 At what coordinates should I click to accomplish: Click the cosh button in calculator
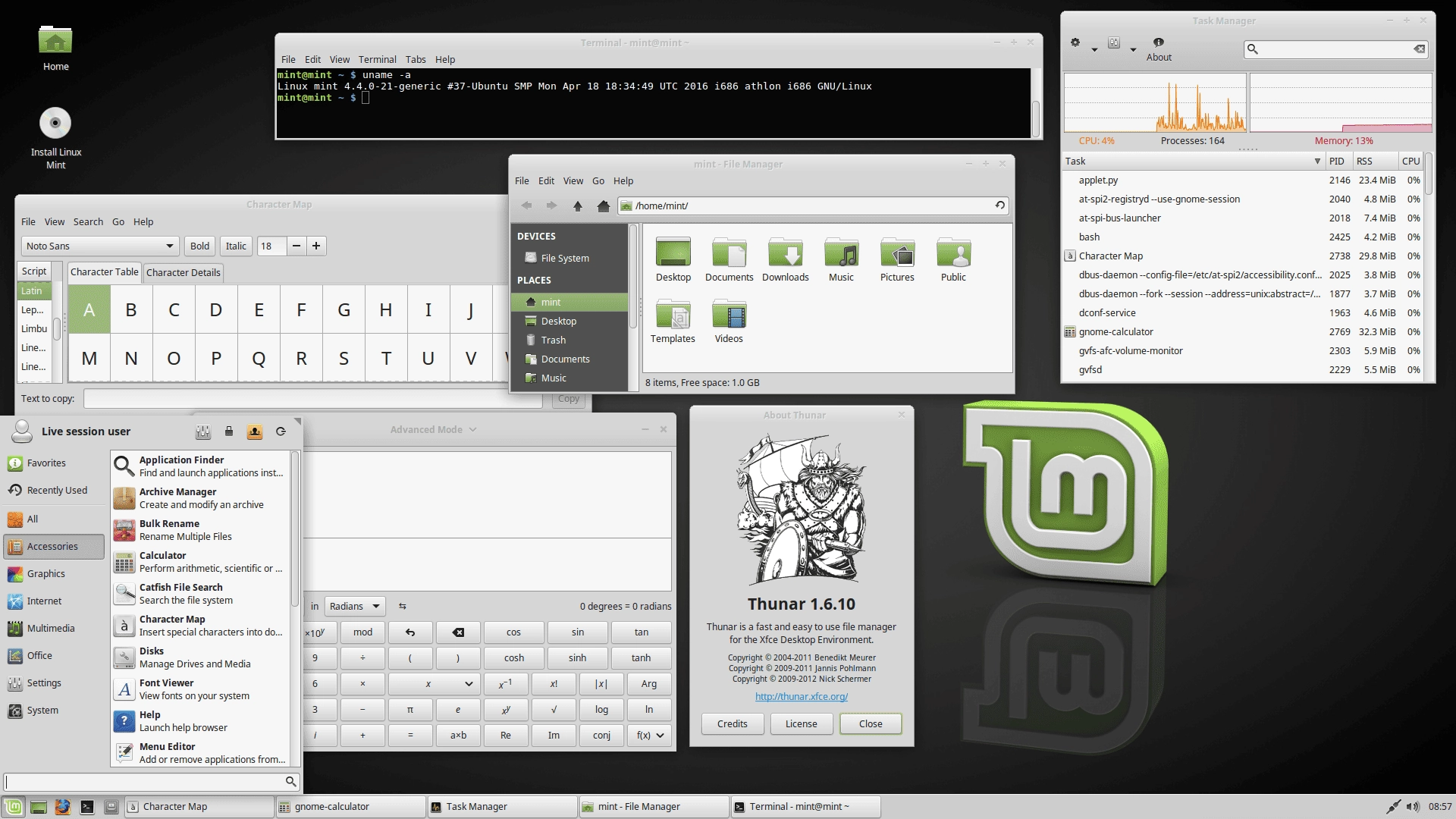(x=514, y=658)
